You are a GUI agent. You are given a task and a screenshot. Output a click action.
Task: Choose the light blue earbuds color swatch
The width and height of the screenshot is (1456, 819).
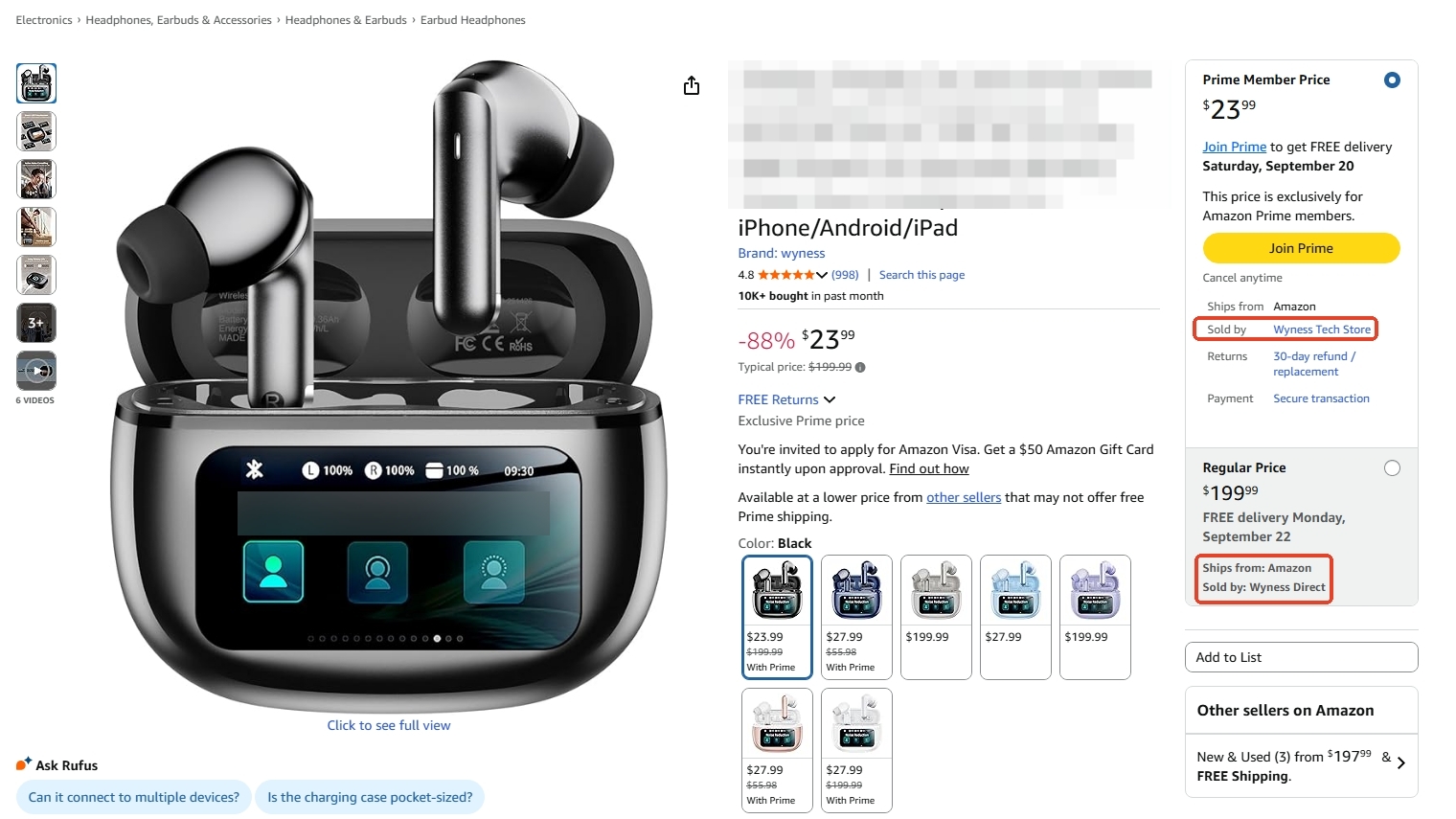point(1015,617)
